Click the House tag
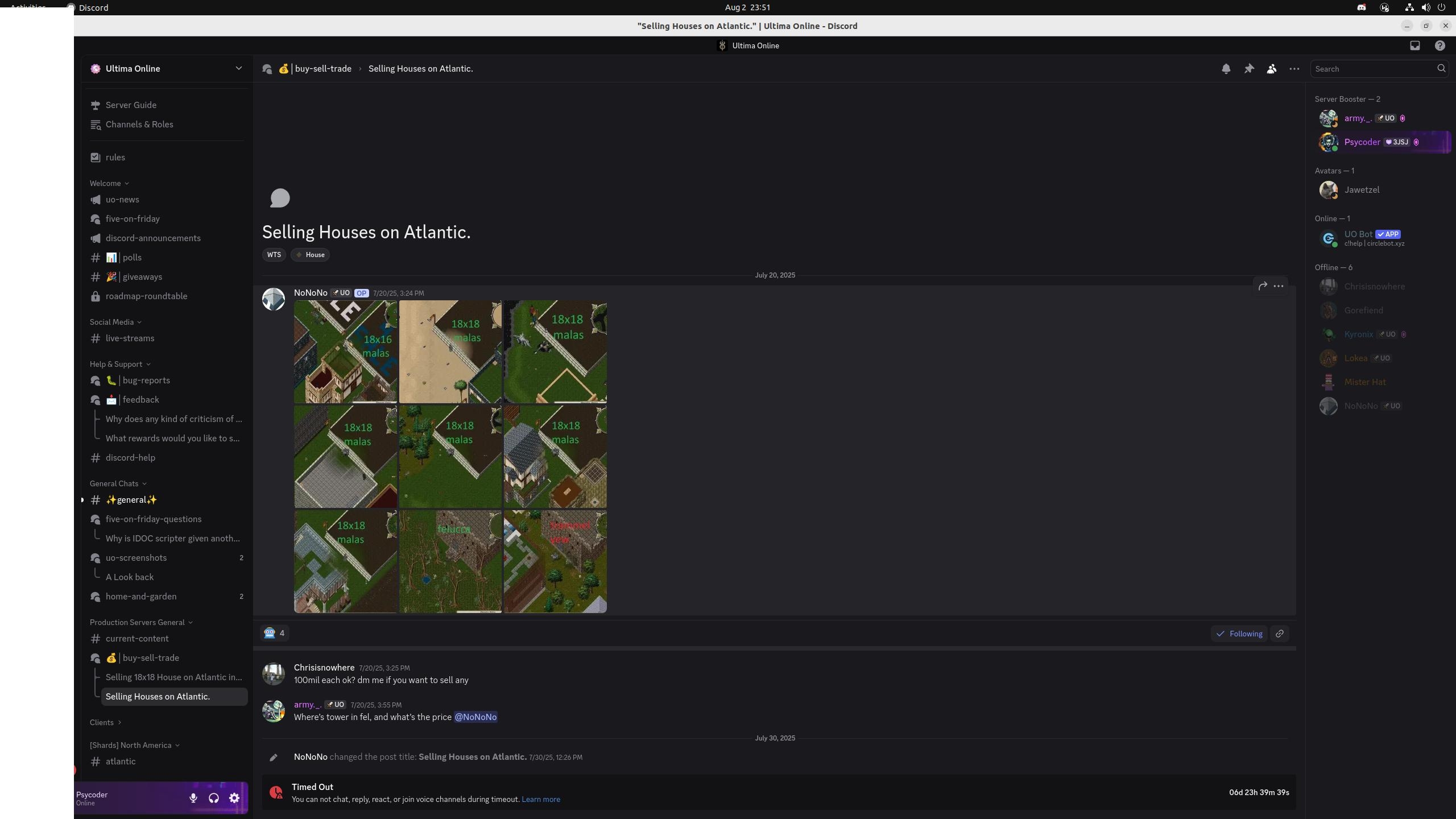 click(311, 255)
